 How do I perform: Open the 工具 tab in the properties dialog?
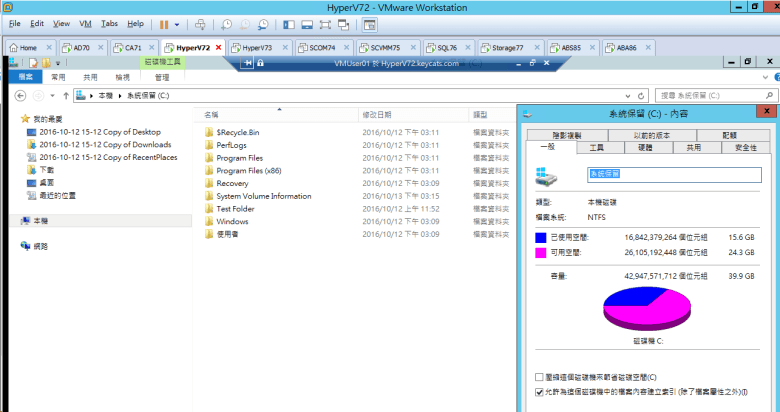click(x=597, y=147)
